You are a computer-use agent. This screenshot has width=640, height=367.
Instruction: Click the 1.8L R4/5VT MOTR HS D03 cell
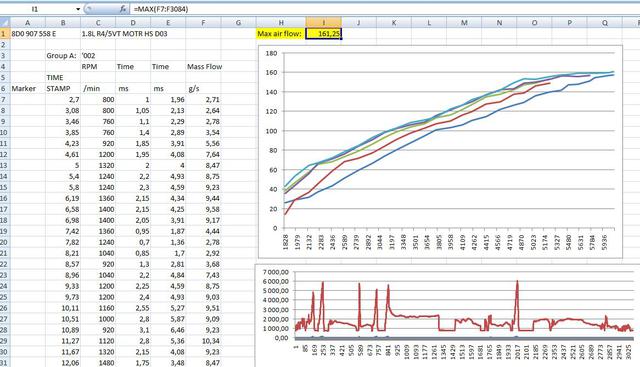[x=124, y=34]
